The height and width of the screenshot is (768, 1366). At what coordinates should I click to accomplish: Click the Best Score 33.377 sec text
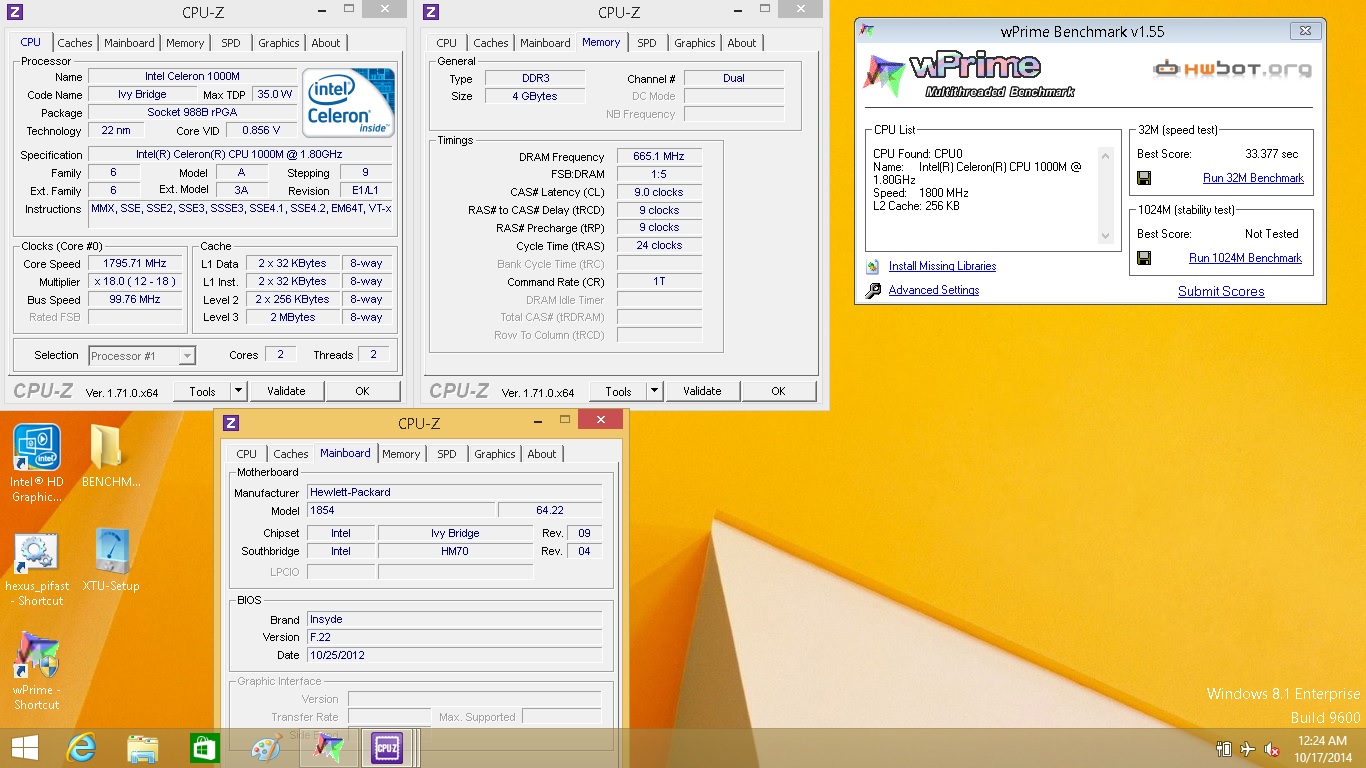tap(1272, 154)
